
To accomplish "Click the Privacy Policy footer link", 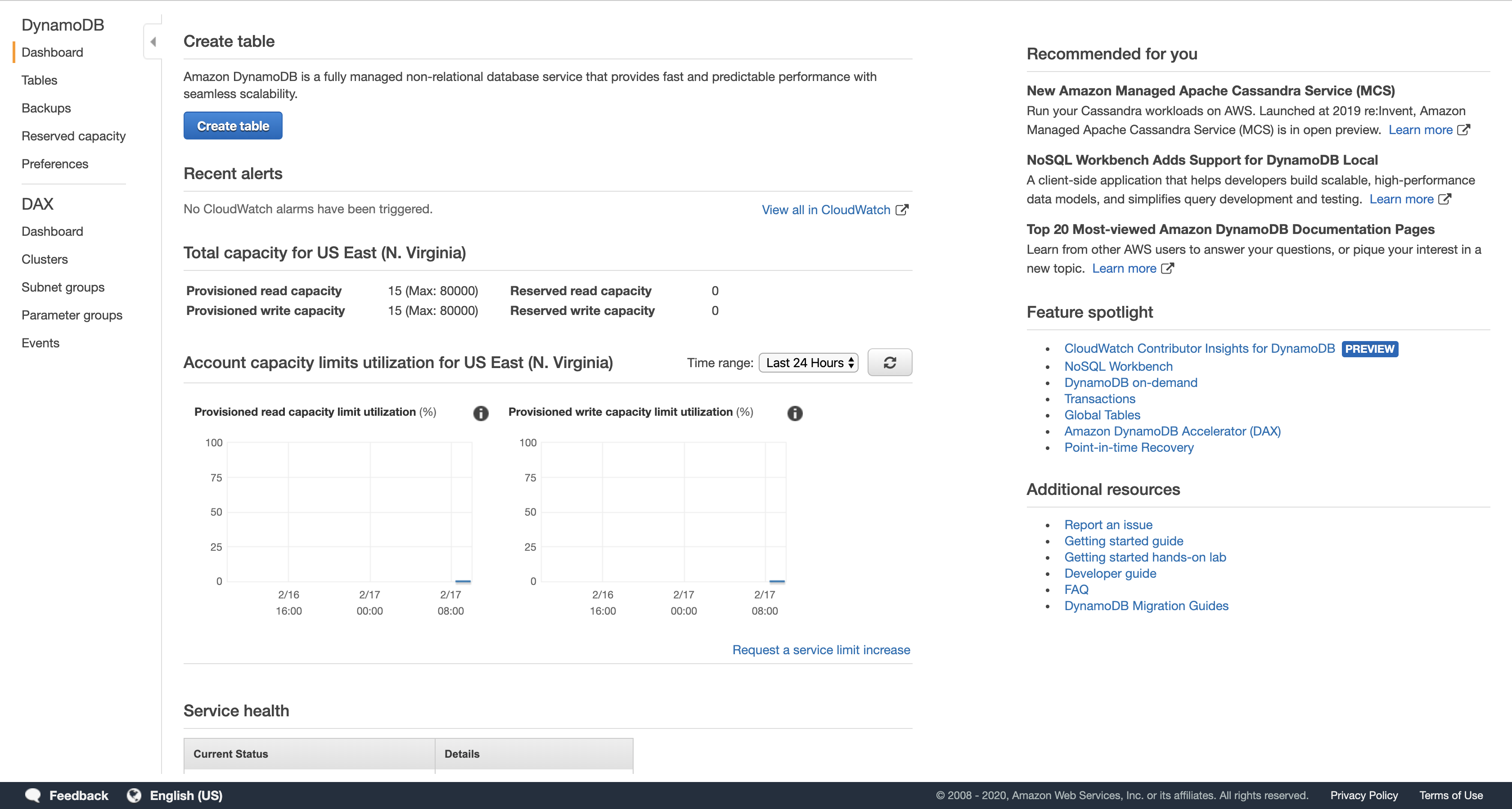I will click(1363, 796).
